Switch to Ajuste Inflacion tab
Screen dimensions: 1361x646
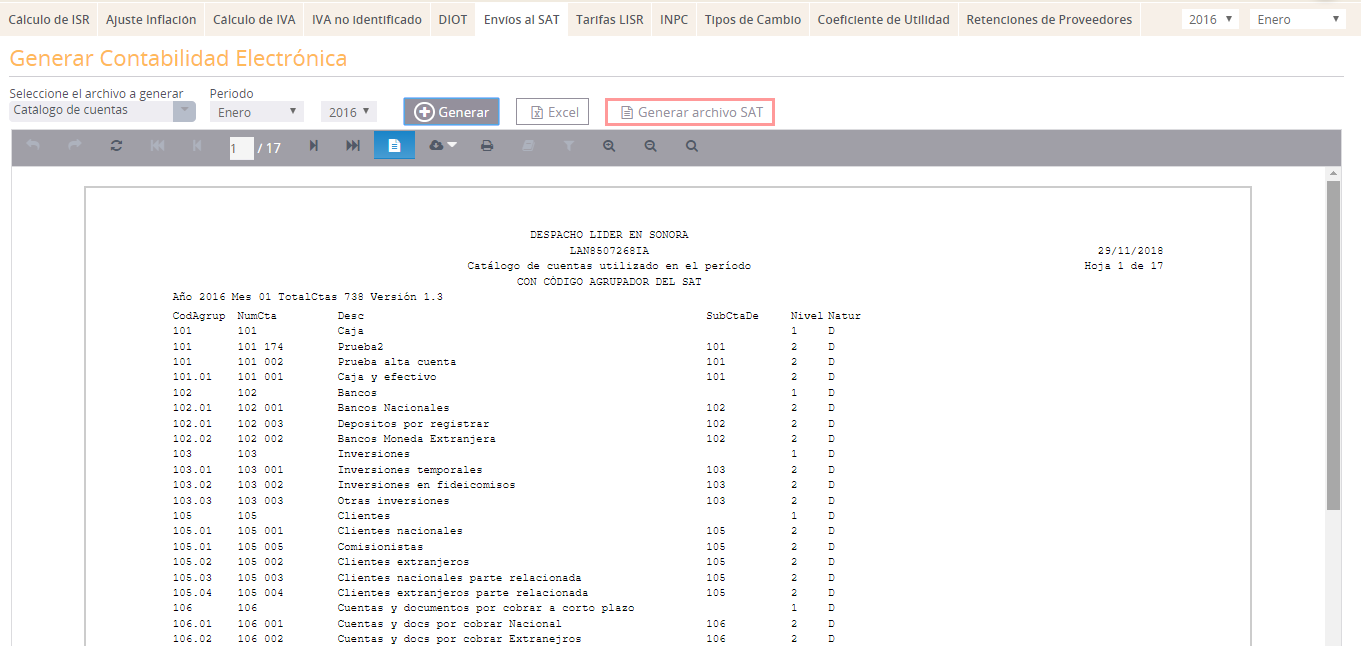(151, 19)
